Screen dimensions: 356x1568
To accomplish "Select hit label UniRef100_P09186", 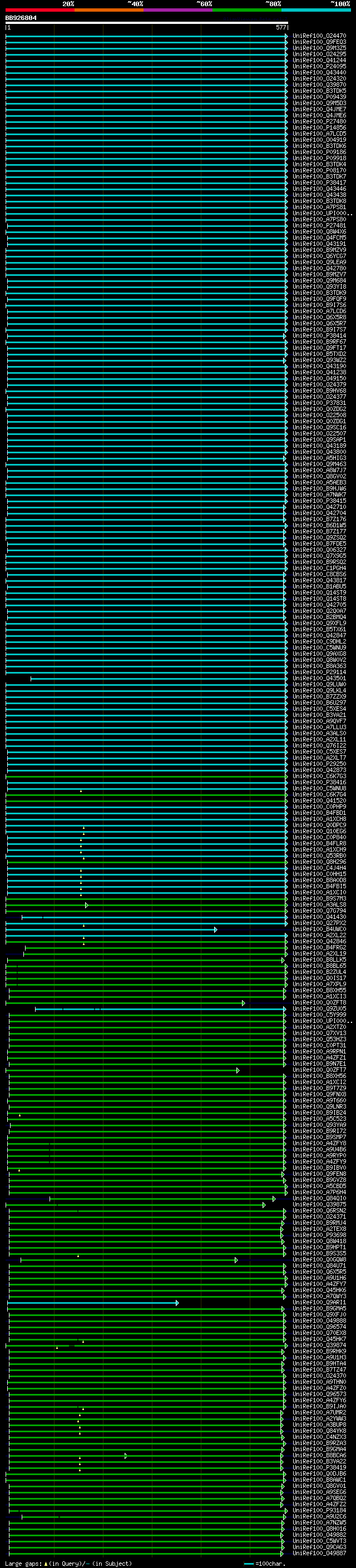I will click(319, 152).
